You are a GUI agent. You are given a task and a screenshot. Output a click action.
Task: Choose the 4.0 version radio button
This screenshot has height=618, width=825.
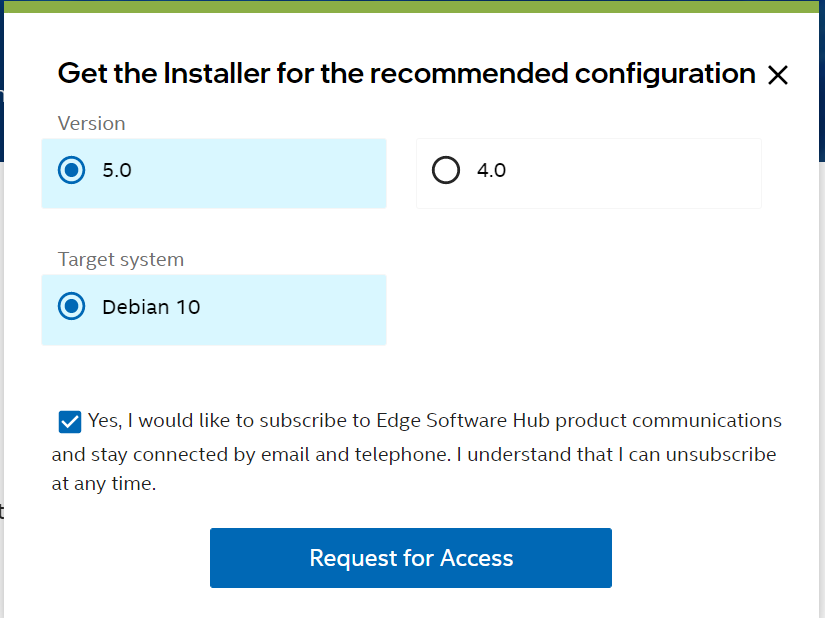pos(446,171)
